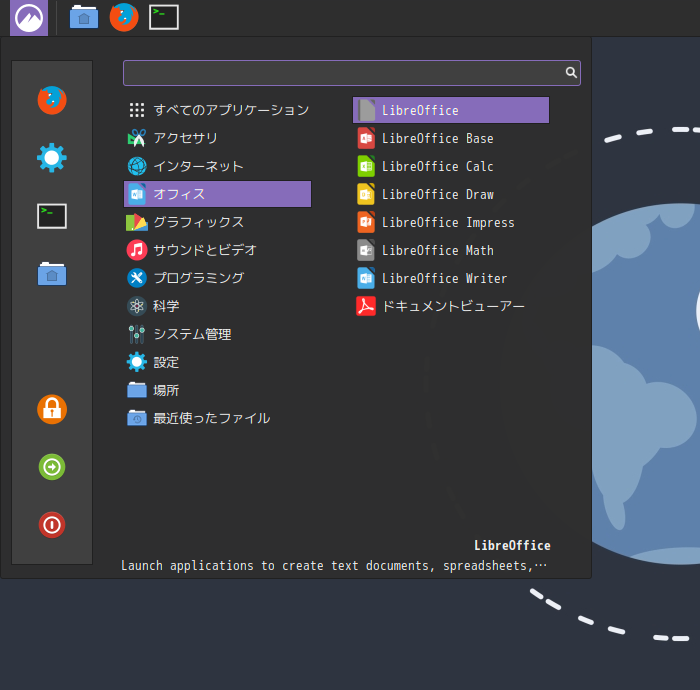This screenshot has height=690, width=700.
Task: Launch LibreOffice Writer
Action: coord(444,278)
